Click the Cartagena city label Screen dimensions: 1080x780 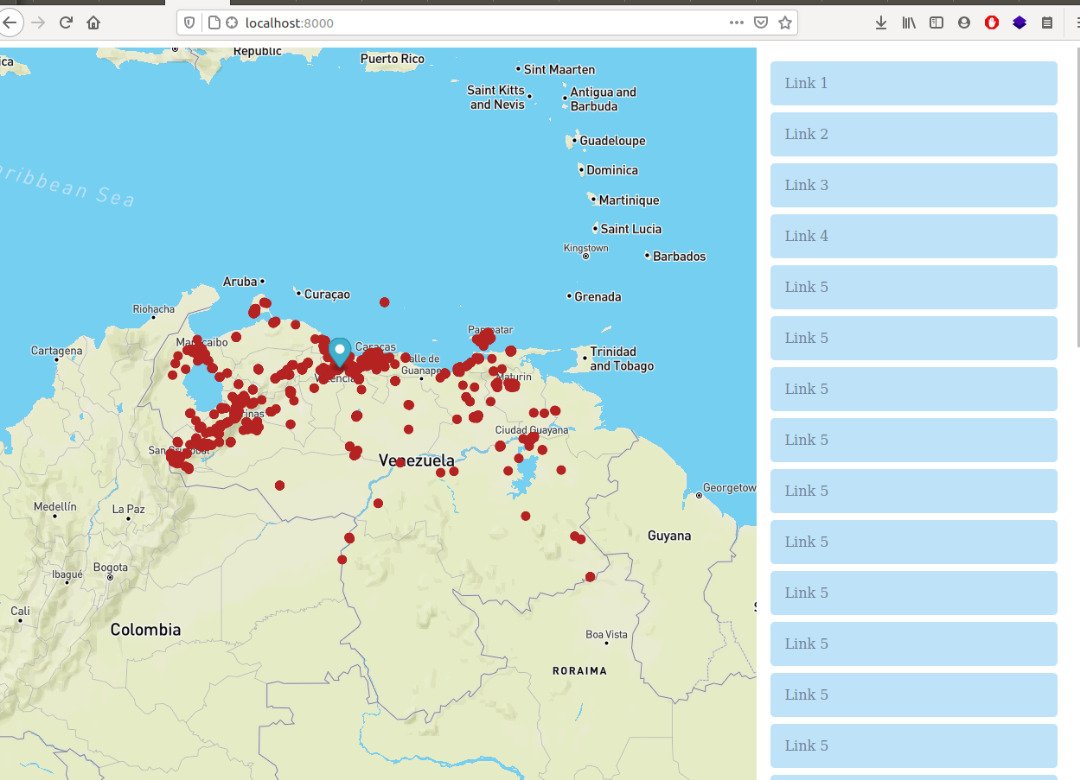click(56, 351)
